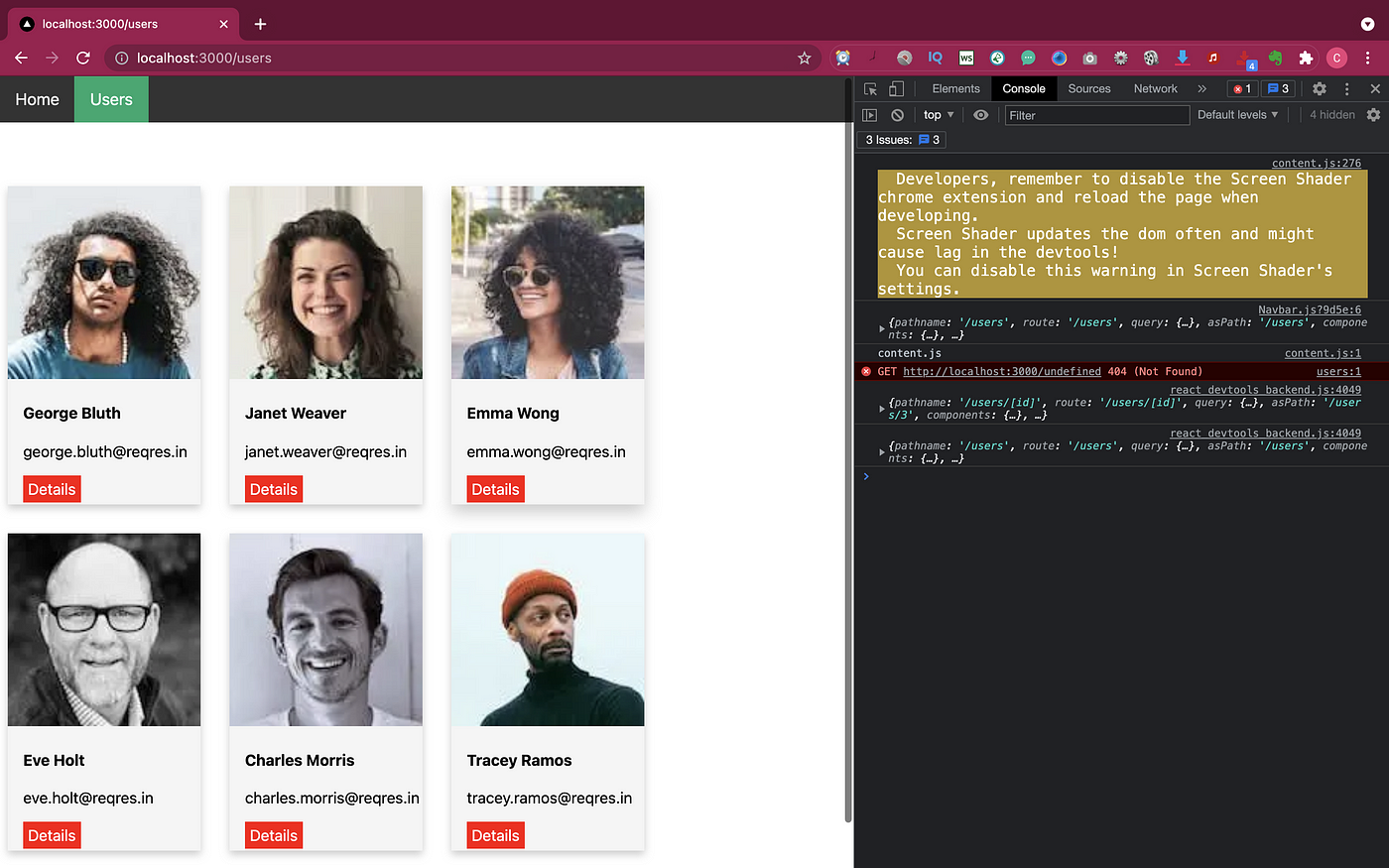Activate the DevTools inspect element tool

coord(870,88)
